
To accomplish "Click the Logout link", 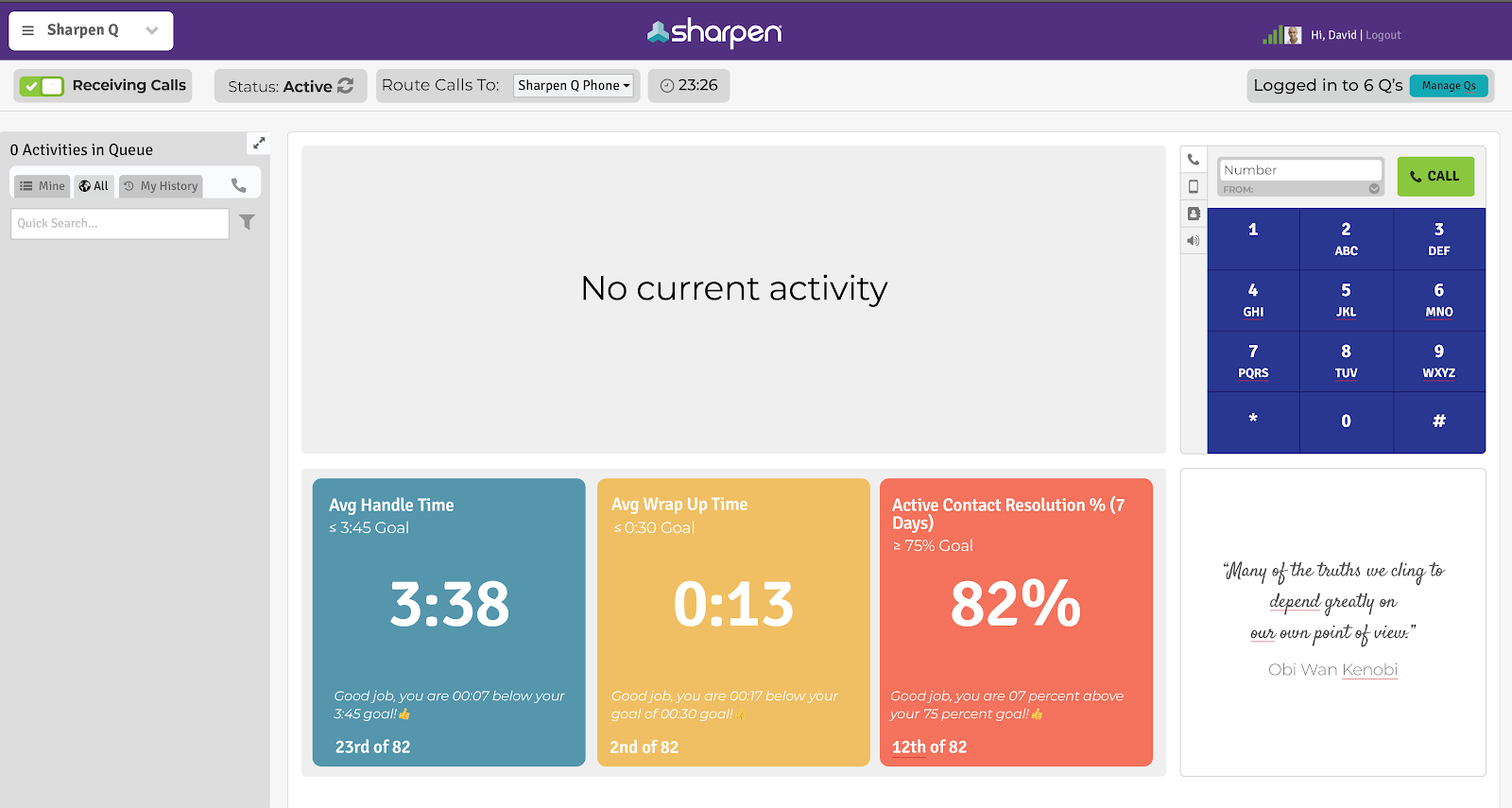I will point(1383,35).
